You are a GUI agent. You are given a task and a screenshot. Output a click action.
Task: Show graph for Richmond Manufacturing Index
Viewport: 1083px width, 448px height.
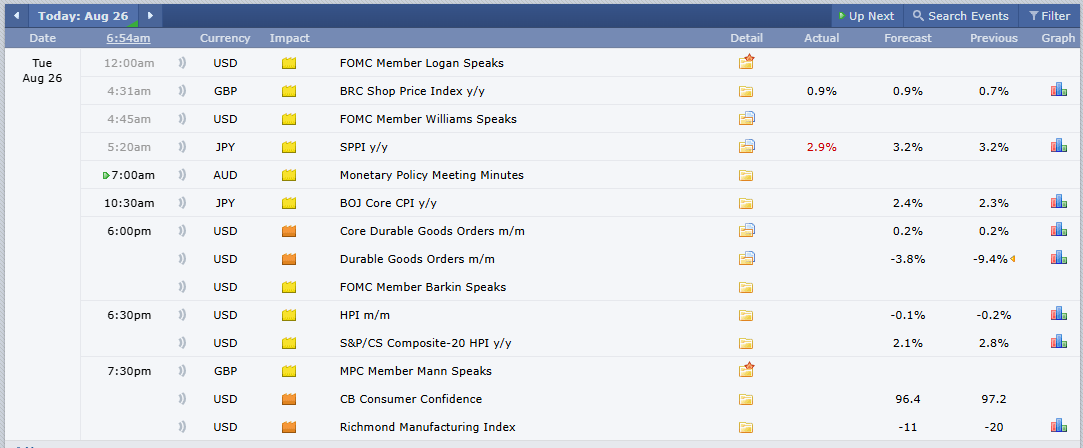point(1058,426)
